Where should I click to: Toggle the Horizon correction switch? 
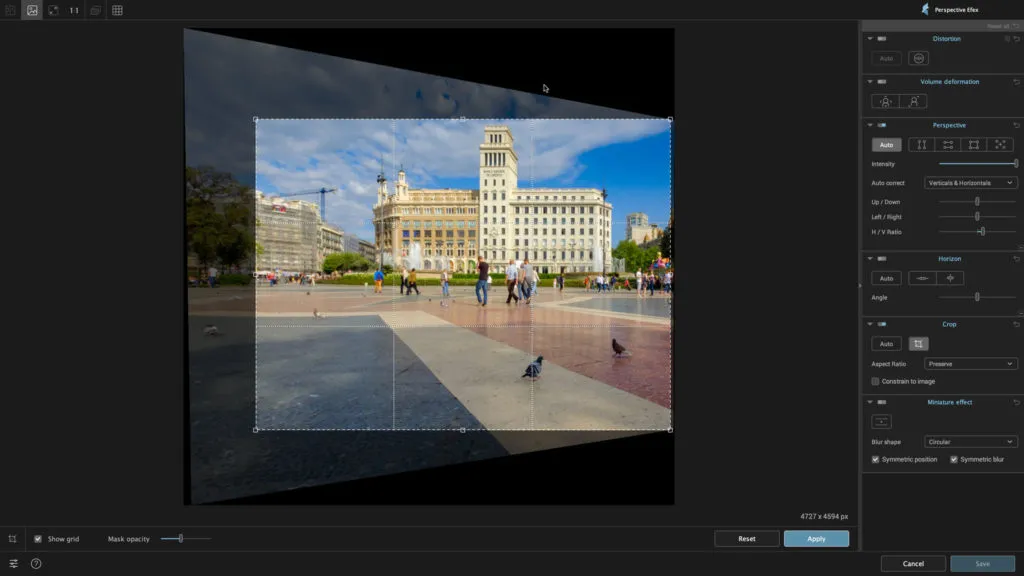pyautogui.click(x=882, y=259)
